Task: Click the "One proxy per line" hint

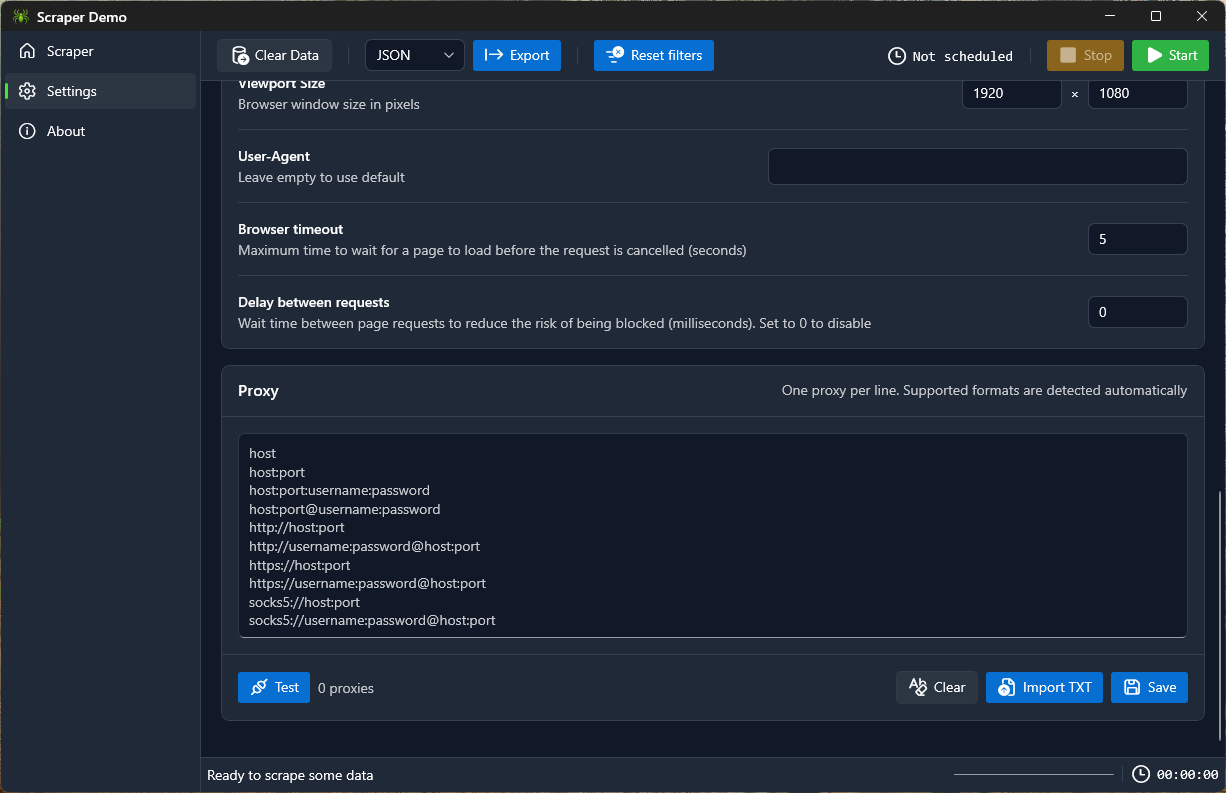Action: click(984, 390)
